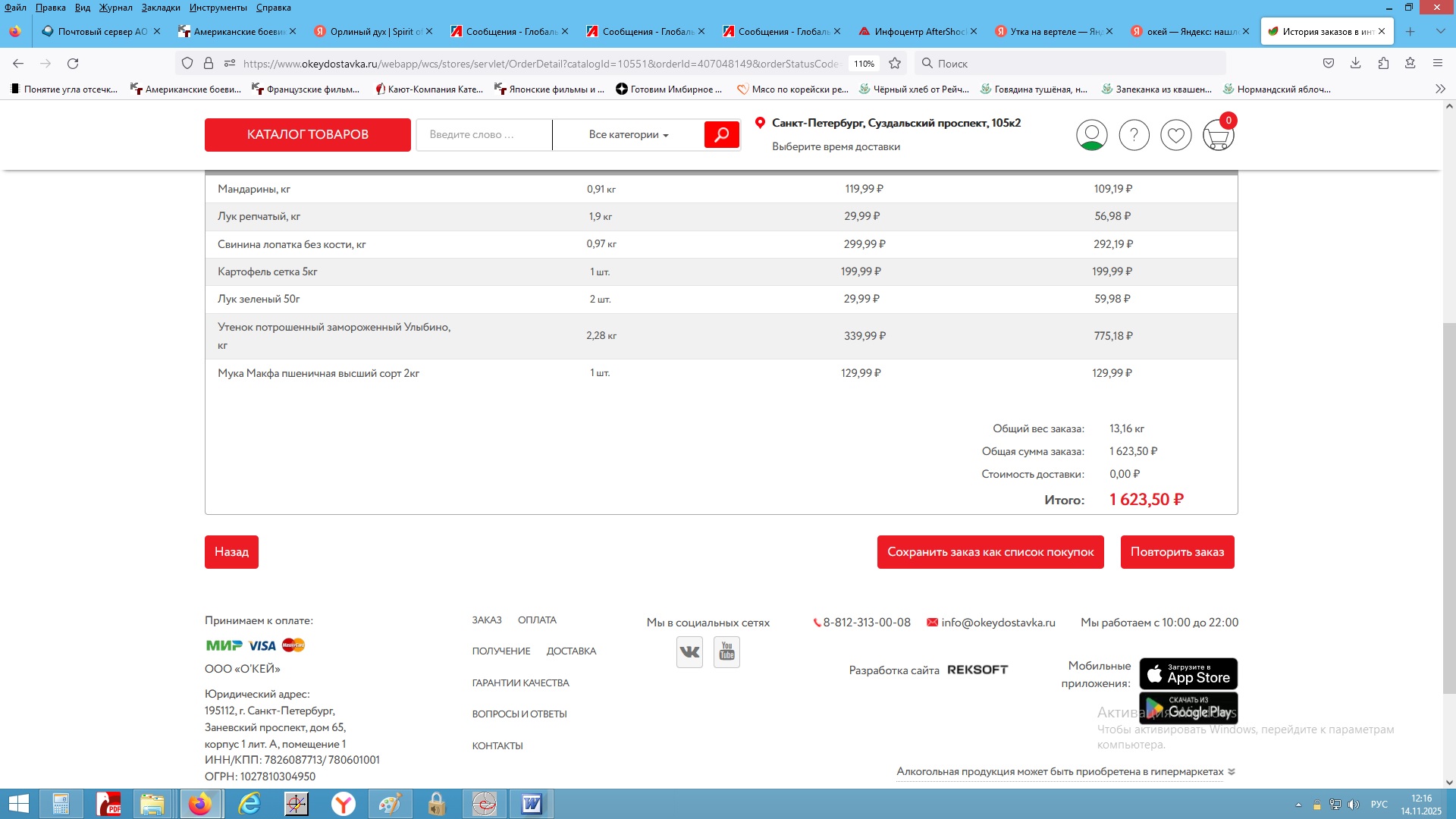Open the VK social network icon

[x=689, y=652]
